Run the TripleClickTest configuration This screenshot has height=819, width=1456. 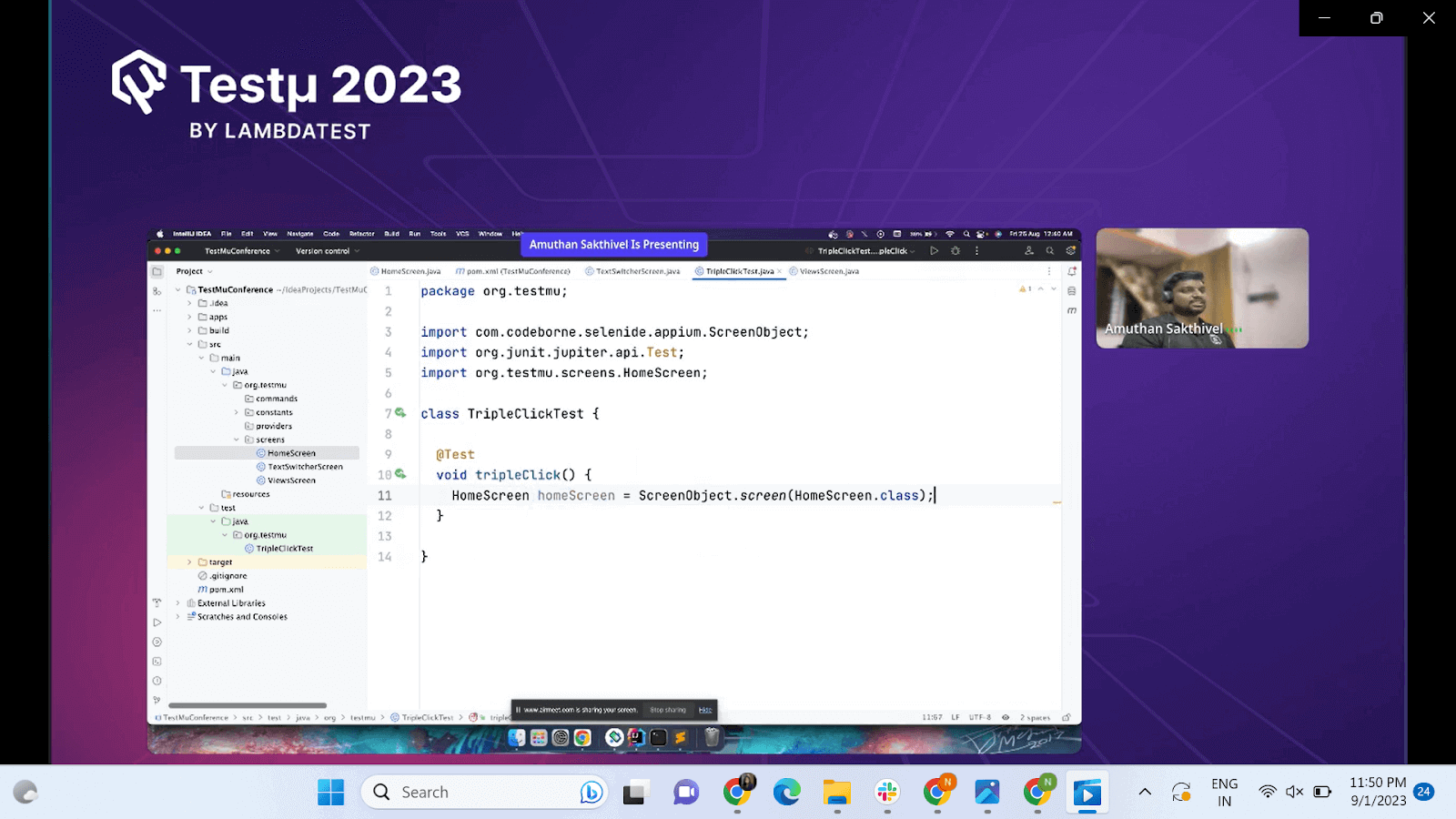(x=934, y=250)
